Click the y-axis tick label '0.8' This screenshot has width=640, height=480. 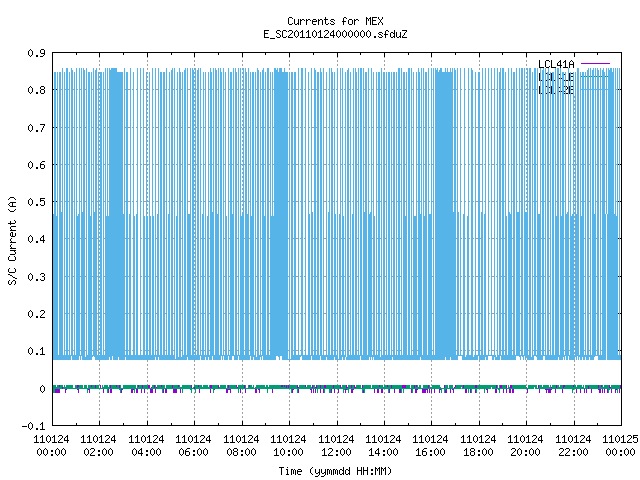(x=36, y=90)
